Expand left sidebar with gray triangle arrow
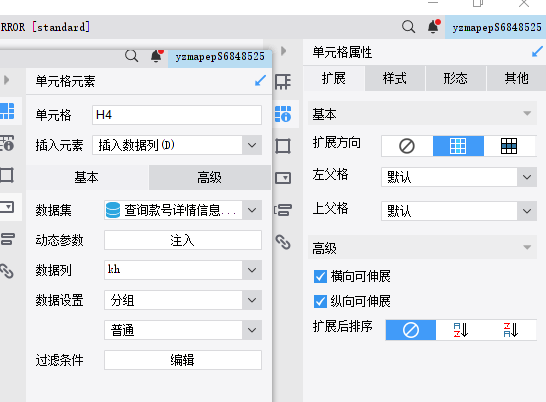The height and width of the screenshot is (402, 546). [6, 80]
